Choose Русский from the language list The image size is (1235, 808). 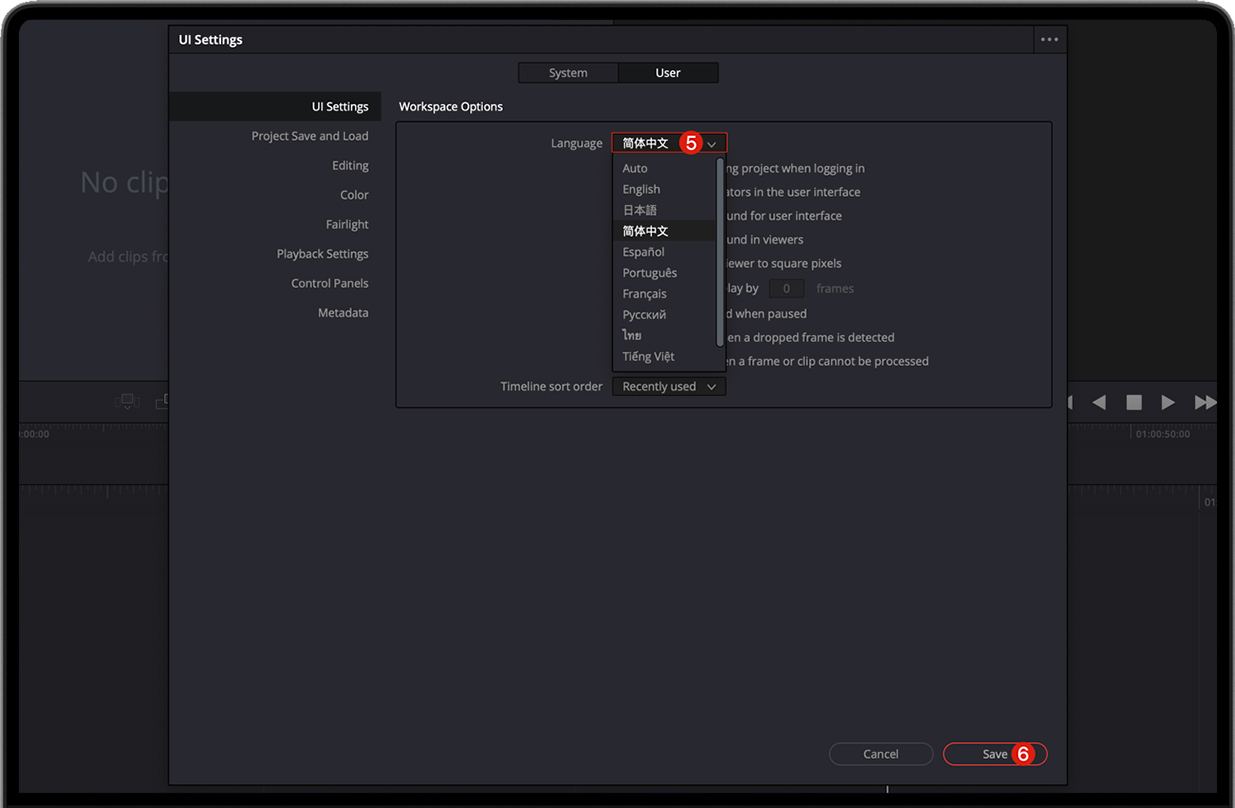[x=664, y=315]
